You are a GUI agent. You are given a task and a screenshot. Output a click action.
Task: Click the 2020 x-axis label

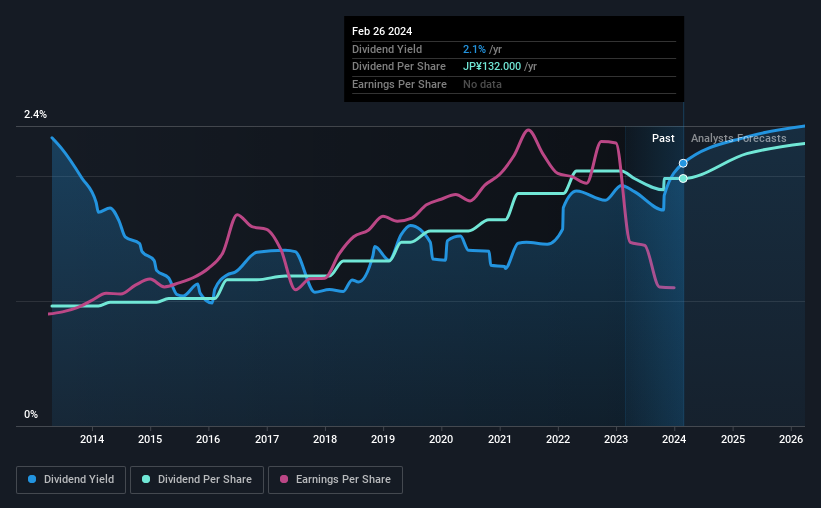coord(441,439)
